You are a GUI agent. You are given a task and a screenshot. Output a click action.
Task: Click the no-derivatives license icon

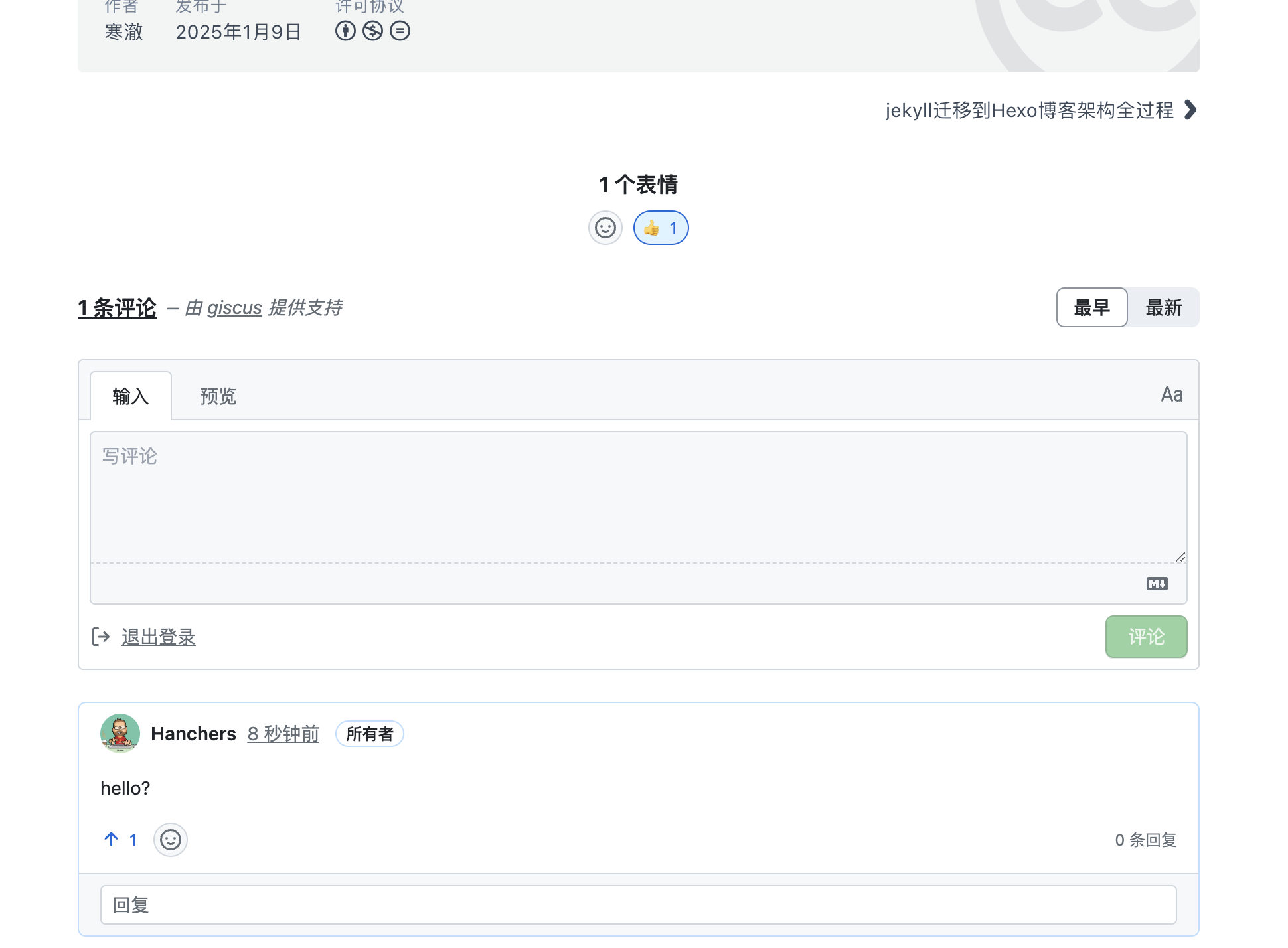click(400, 31)
